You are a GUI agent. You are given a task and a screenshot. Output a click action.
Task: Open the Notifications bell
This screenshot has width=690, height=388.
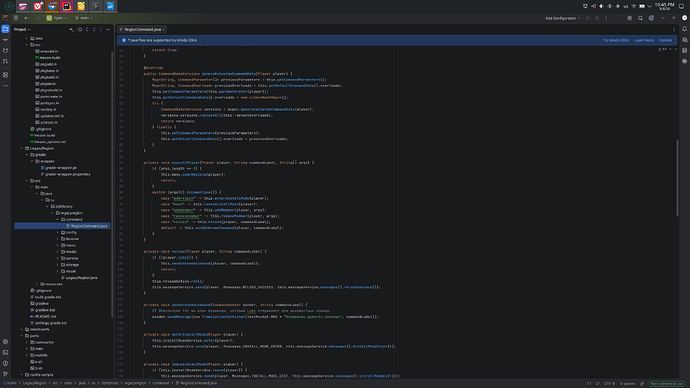pos(684,29)
